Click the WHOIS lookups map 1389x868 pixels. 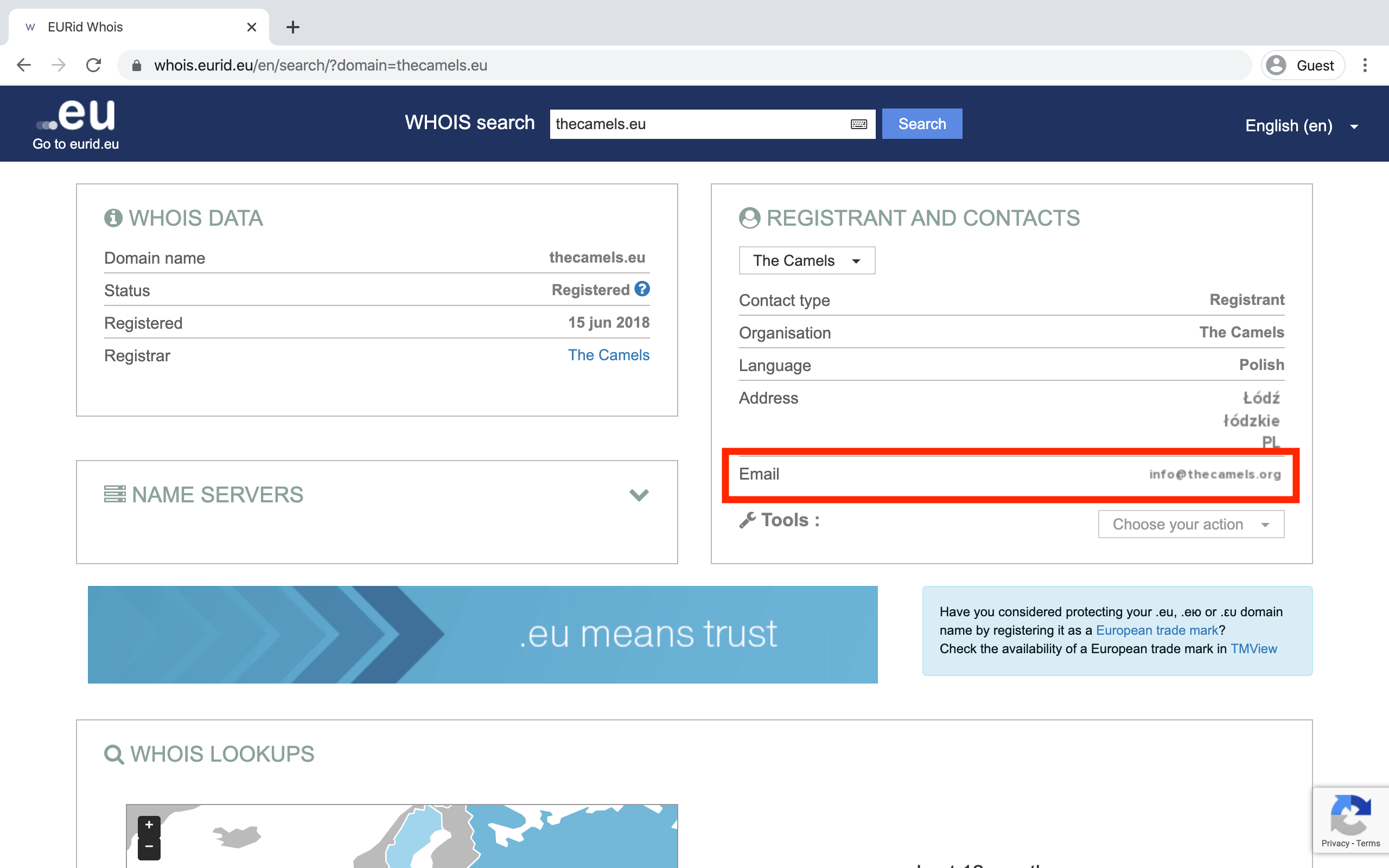coord(402,836)
